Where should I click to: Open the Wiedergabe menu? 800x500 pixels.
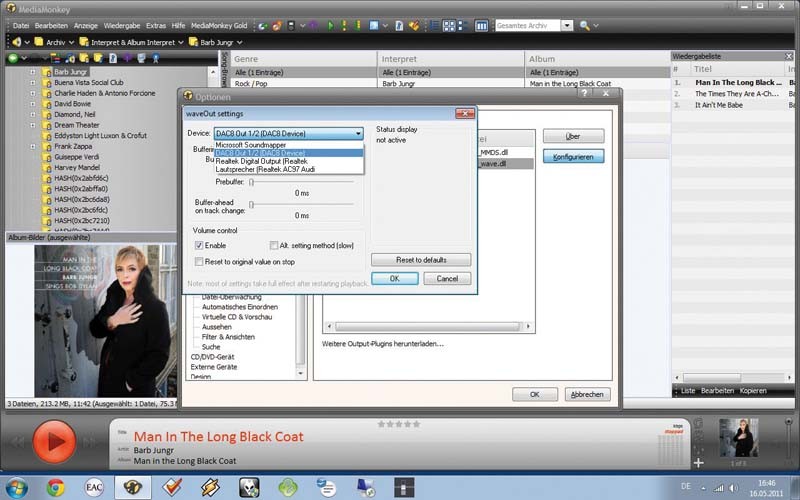122,26
